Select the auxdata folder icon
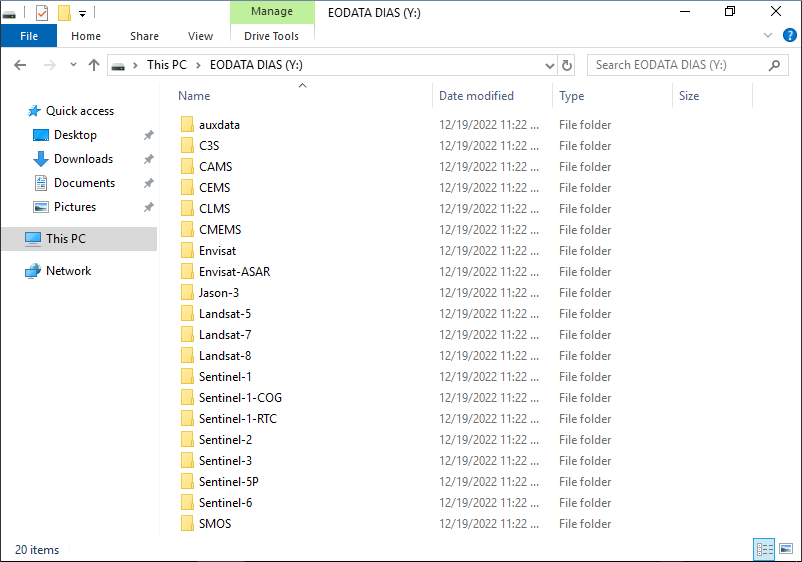802x562 pixels. click(187, 124)
